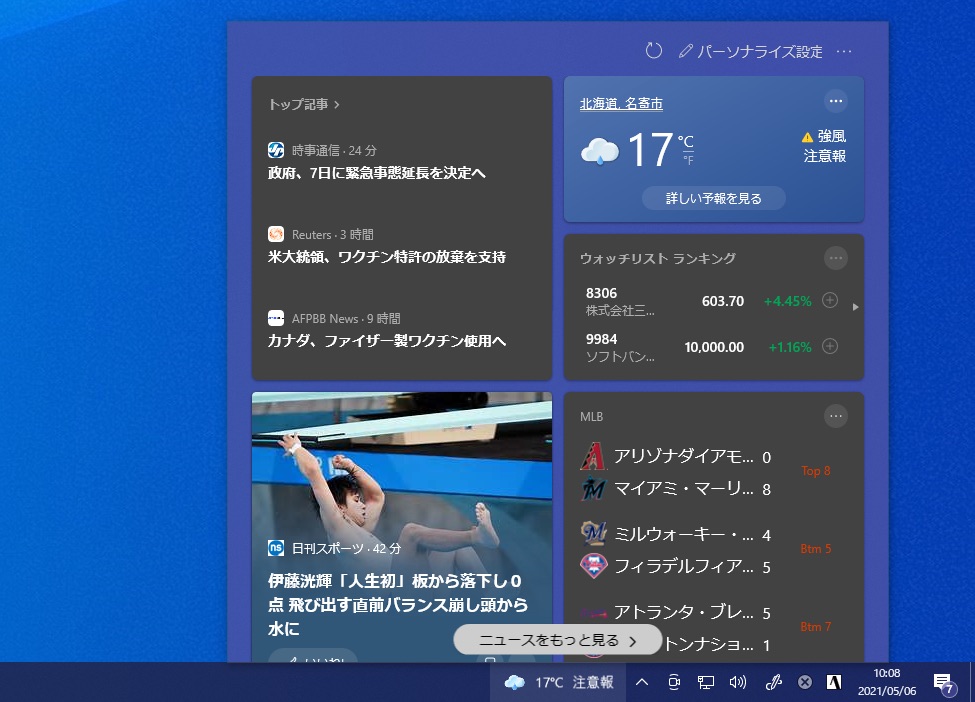Open the トップ記事 top stories section
Image resolution: width=975 pixels, height=702 pixels.
[x=304, y=104]
